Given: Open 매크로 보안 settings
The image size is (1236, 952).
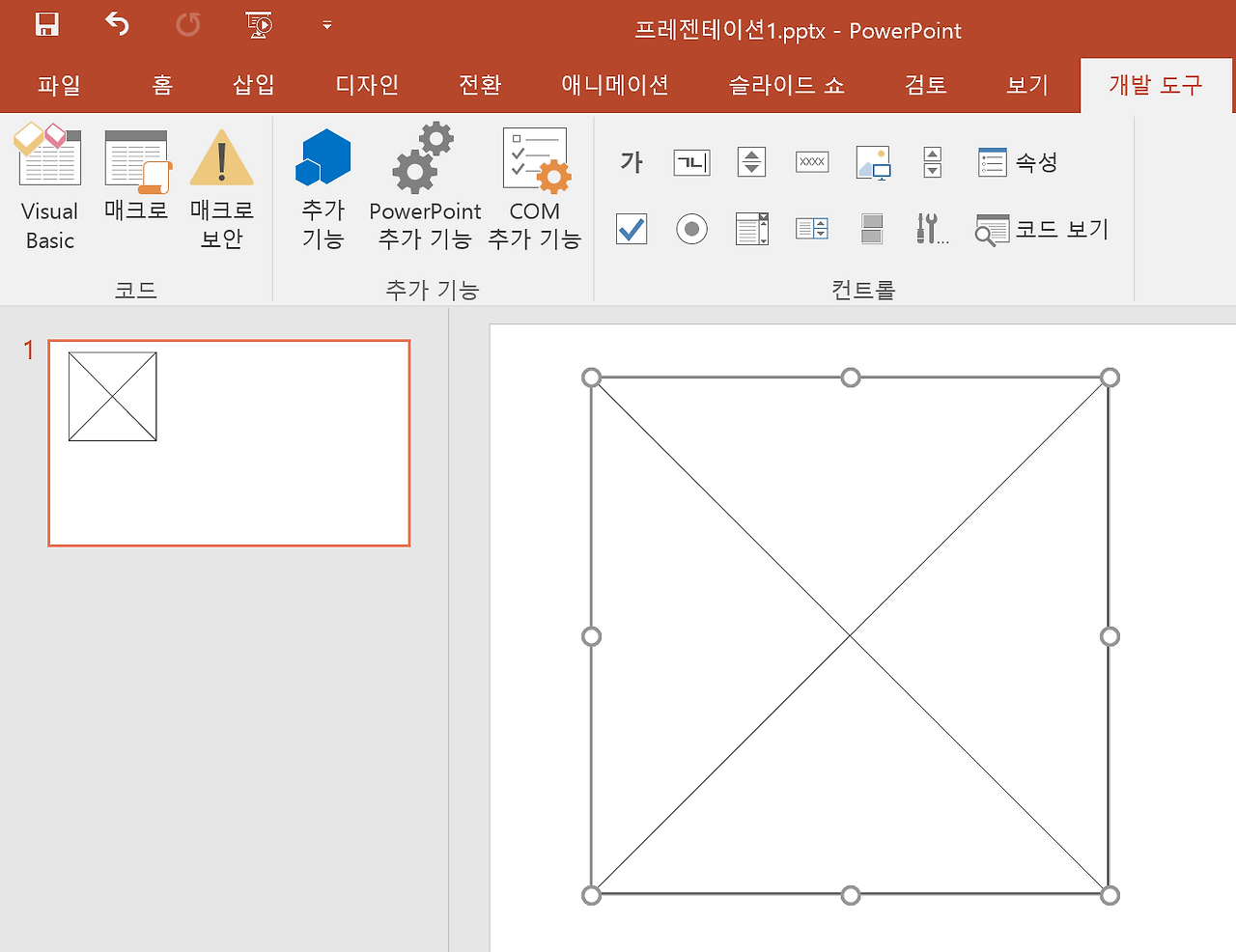Looking at the screenshot, I should point(221,187).
